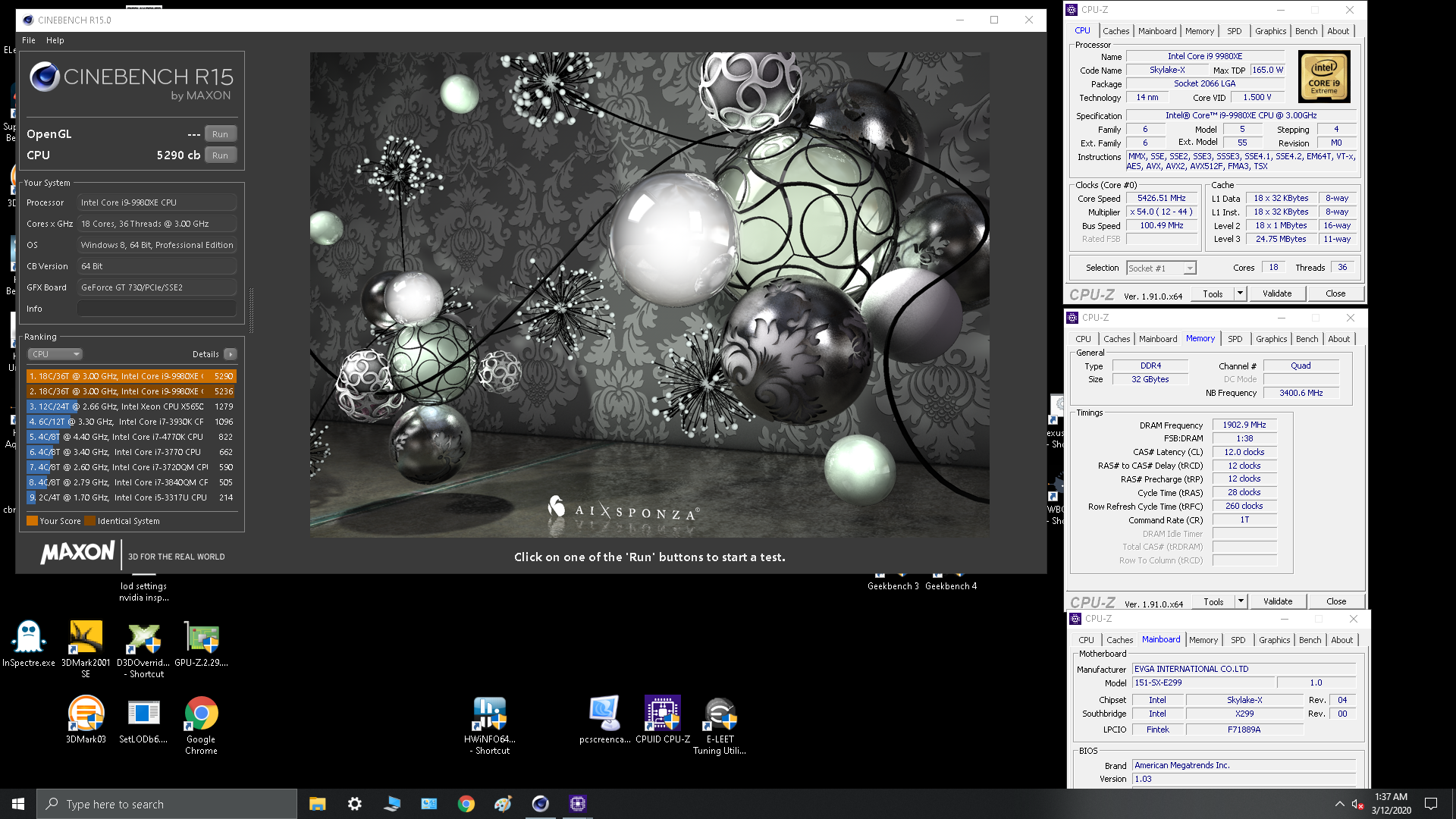Open About tab in bottom CPU-Z
Screen dimensions: 1456x819
(1341, 640)
